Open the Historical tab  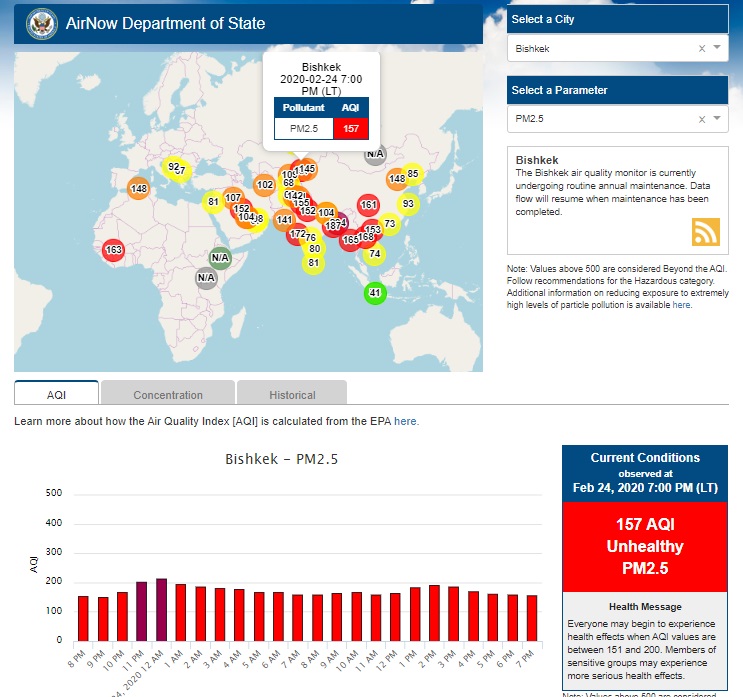[292, 395]
